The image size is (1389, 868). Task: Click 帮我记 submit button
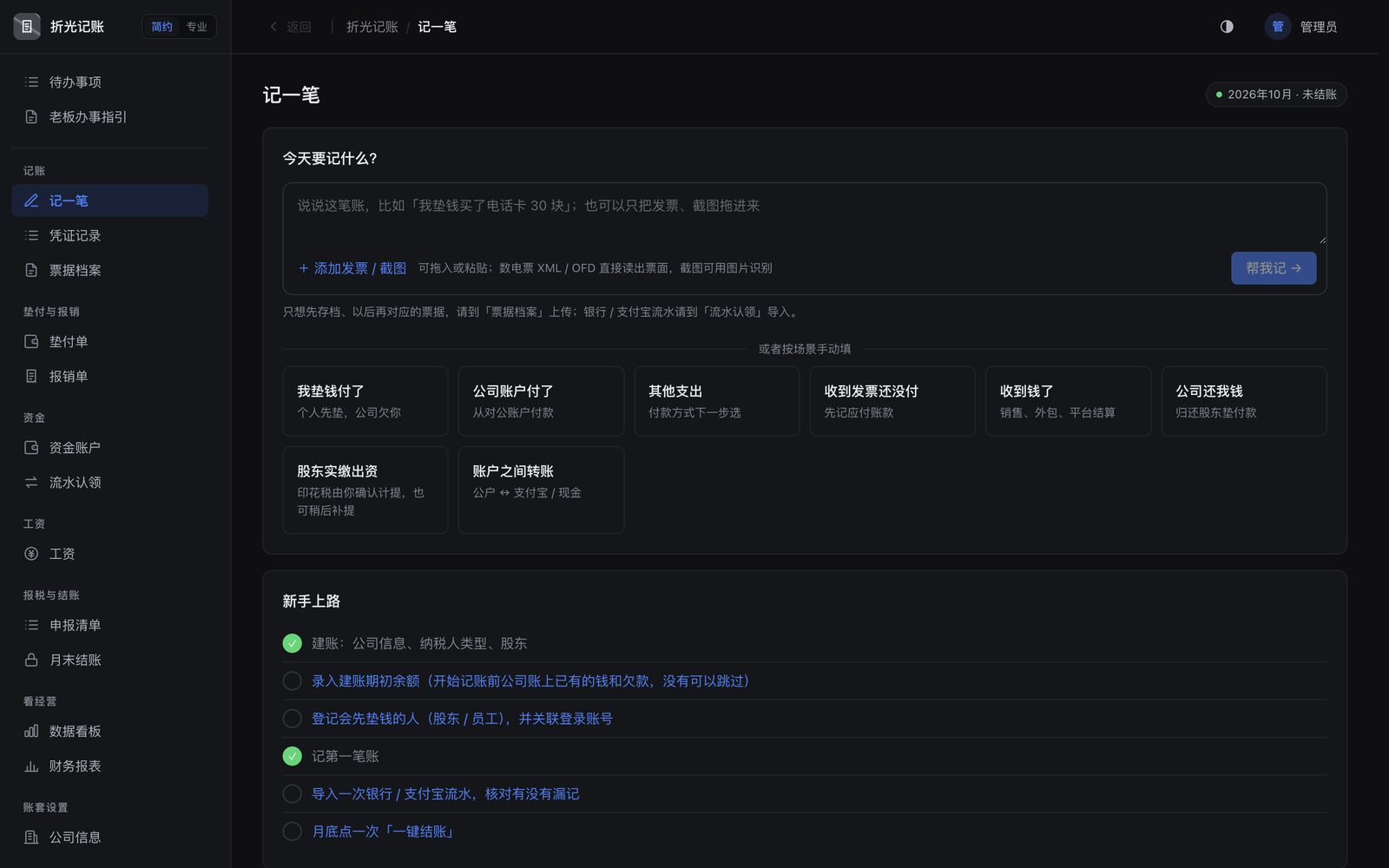coord(1274,268)
